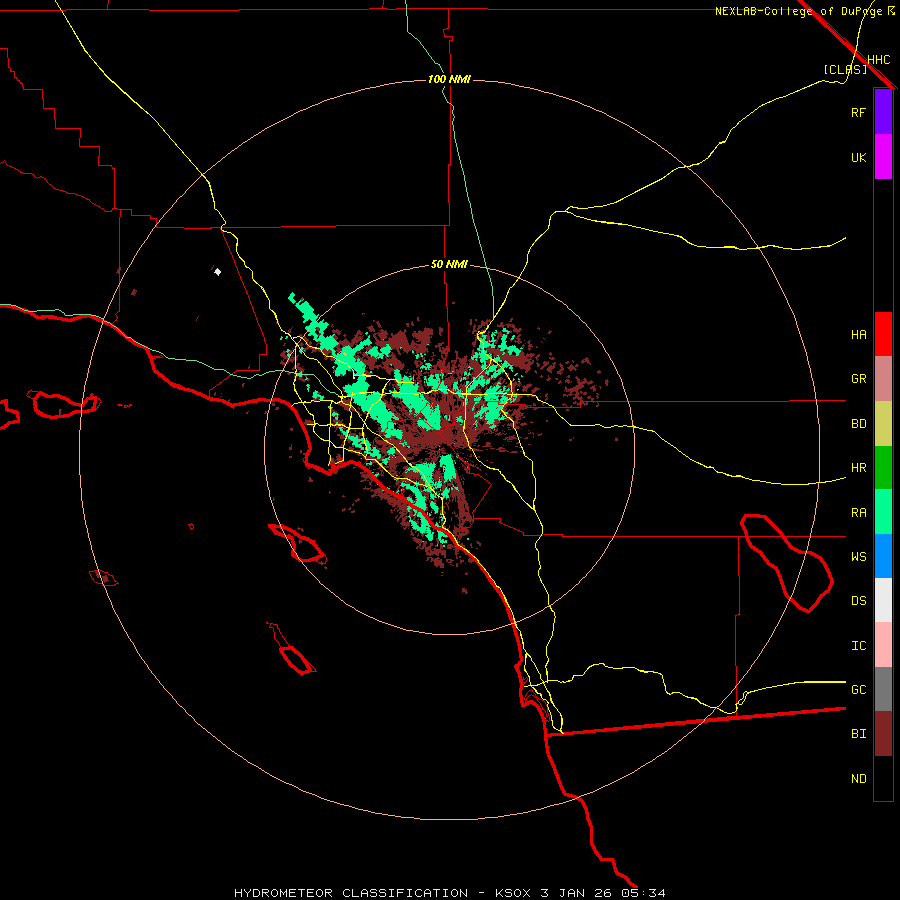Click the UK magenta color swatch
900x900 pixels.
[x=883, y=157]
